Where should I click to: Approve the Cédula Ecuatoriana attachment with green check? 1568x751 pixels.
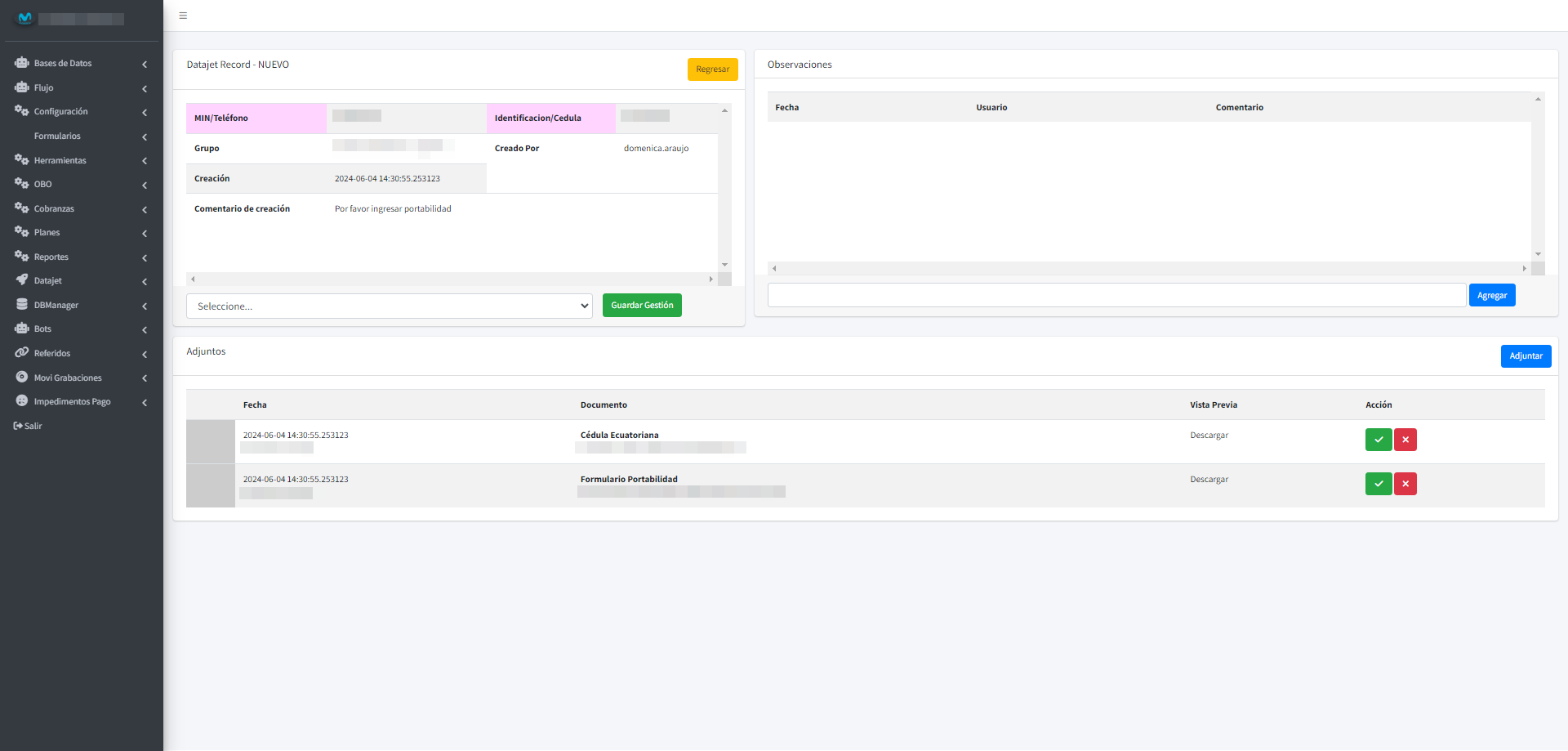point(1378,440)
